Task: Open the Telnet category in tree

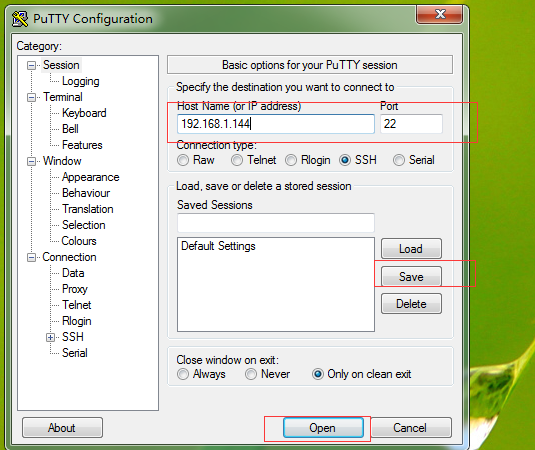Action: [76, 305]
